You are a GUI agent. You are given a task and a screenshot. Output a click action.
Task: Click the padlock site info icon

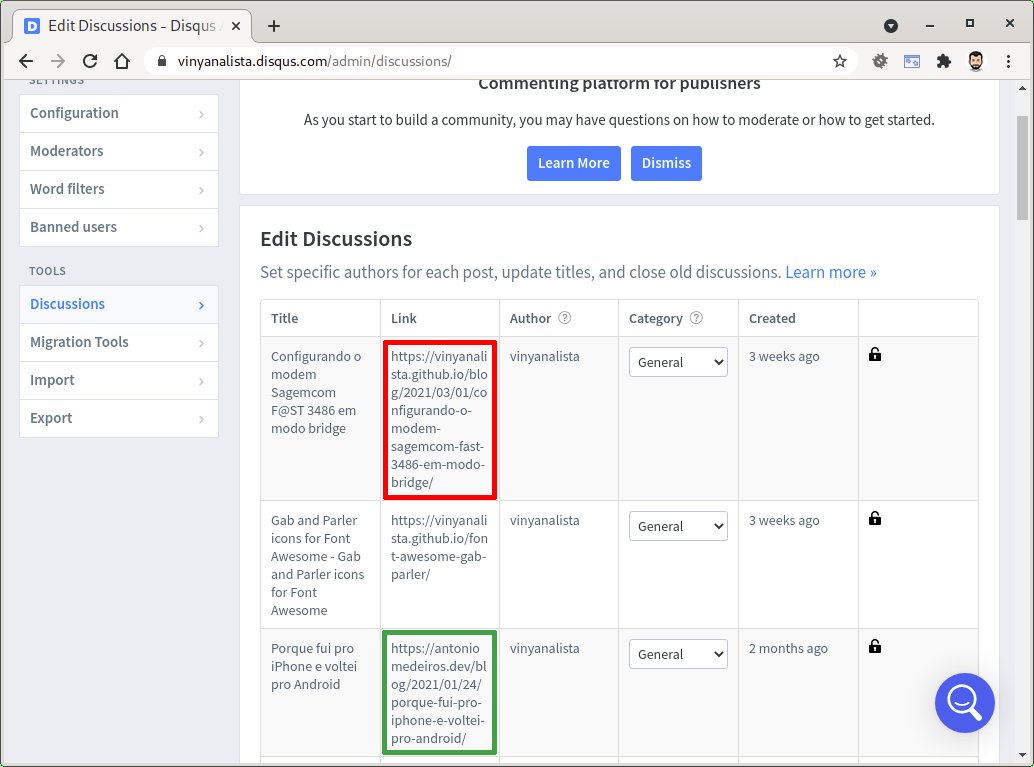point(162,61)
